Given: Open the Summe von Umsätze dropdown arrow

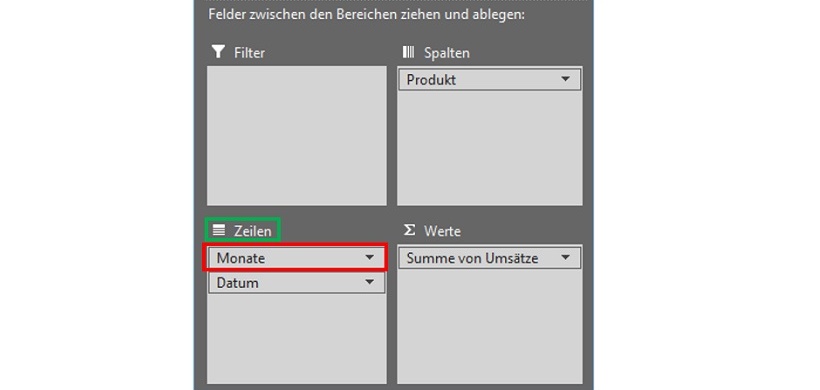Looking at the screenshot, I should (x=565, y=258).
